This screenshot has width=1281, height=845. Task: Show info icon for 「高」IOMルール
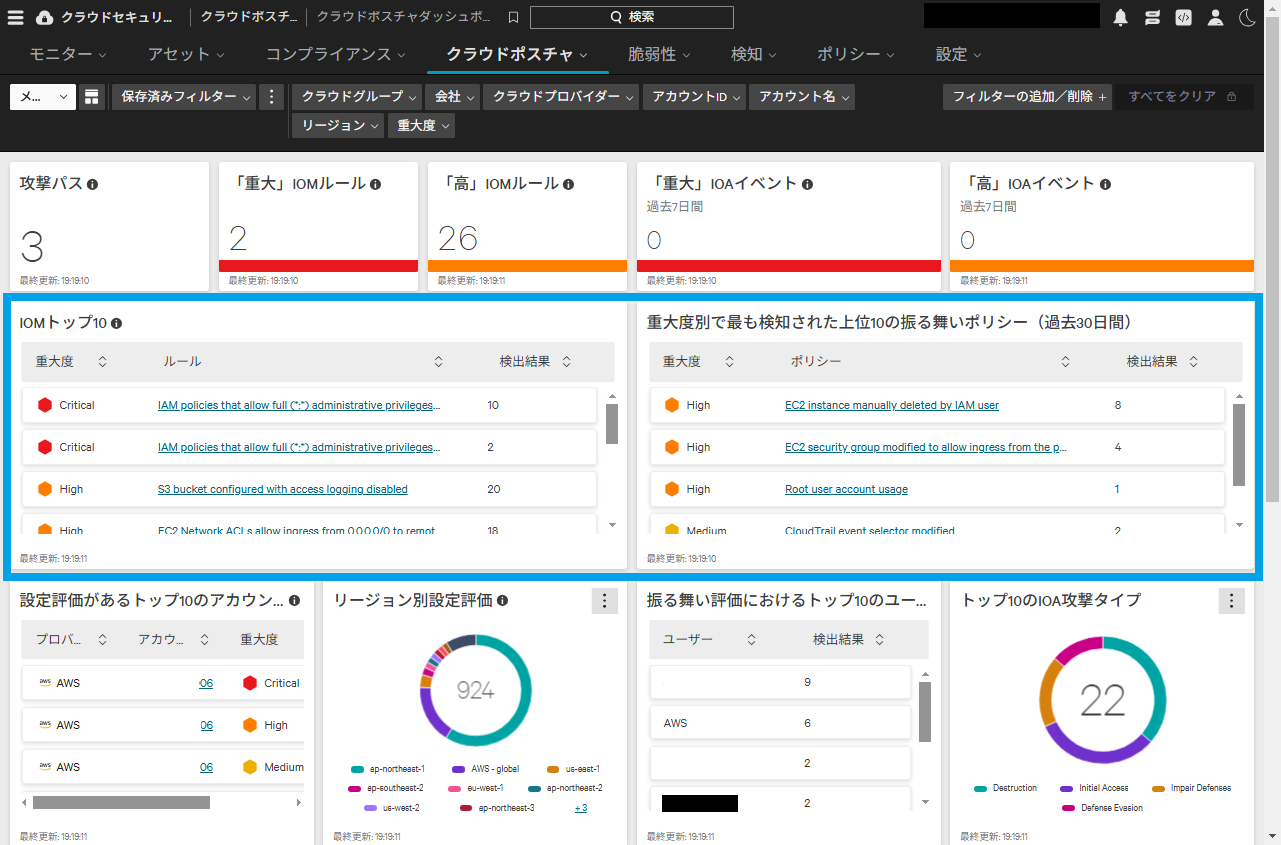(568, 184)
